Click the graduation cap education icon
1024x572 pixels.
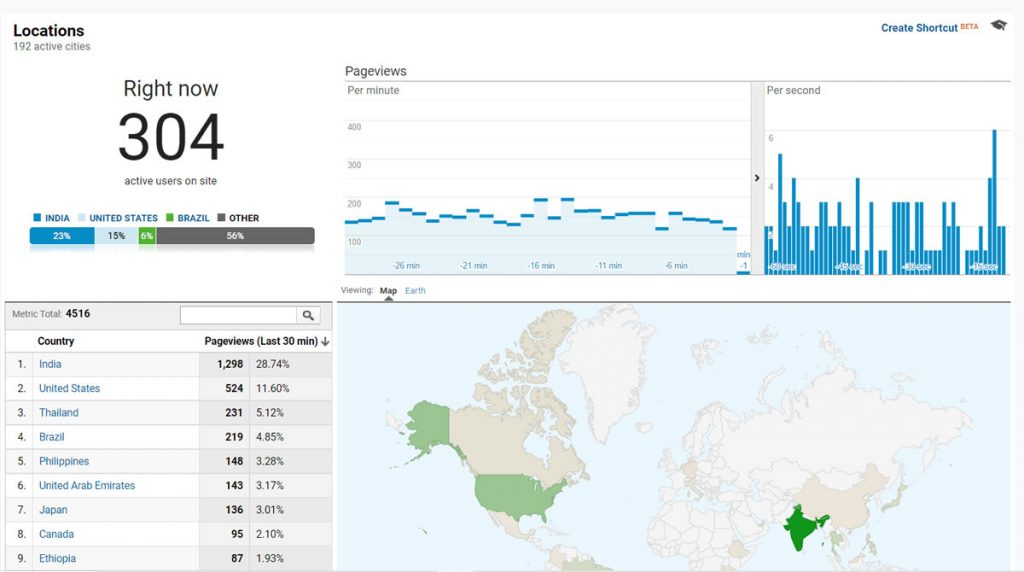(x=998, y=26)
